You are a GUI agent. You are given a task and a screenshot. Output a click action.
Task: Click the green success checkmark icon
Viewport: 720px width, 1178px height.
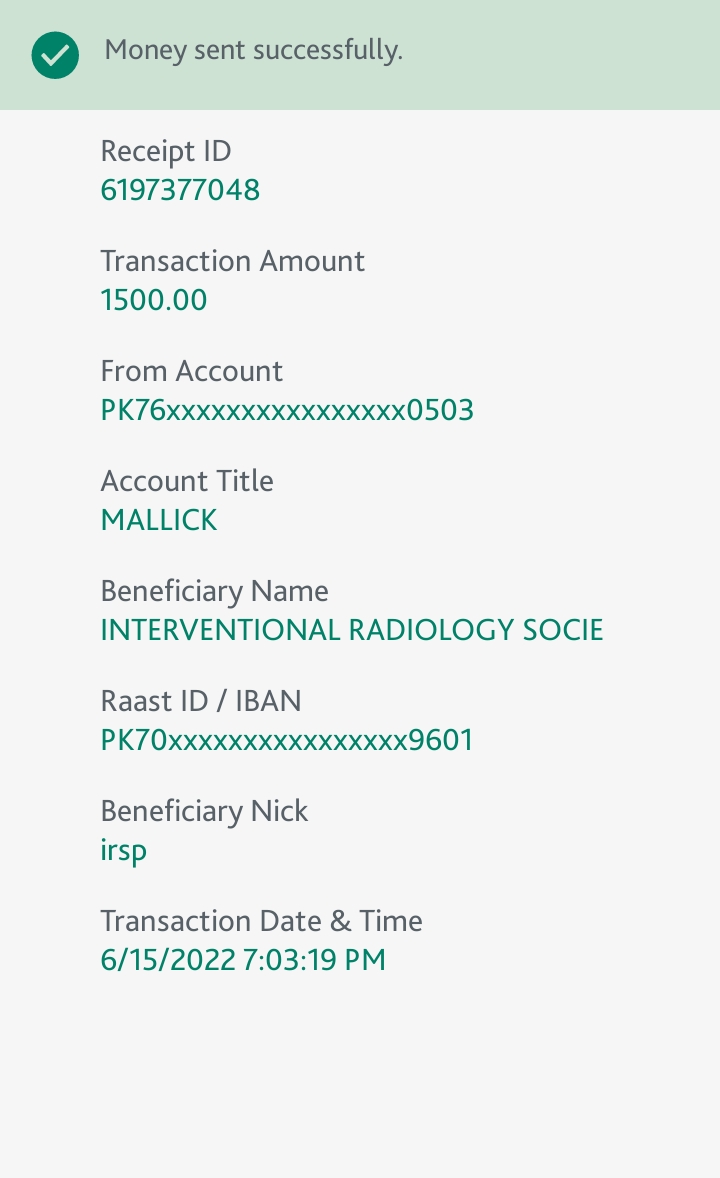coord(55,54)
